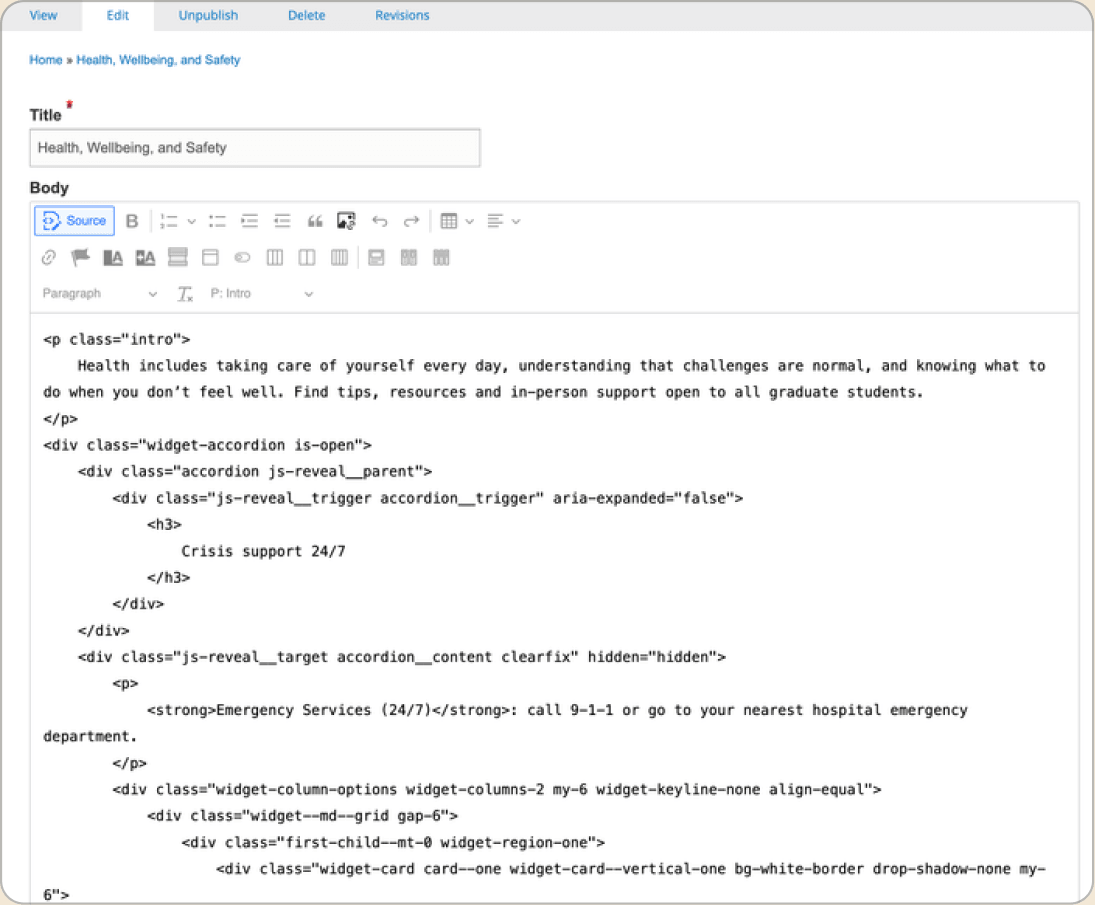Click the second image-with-text widget icon
The height and width of the screenshot is (905, 1095).
145,258
